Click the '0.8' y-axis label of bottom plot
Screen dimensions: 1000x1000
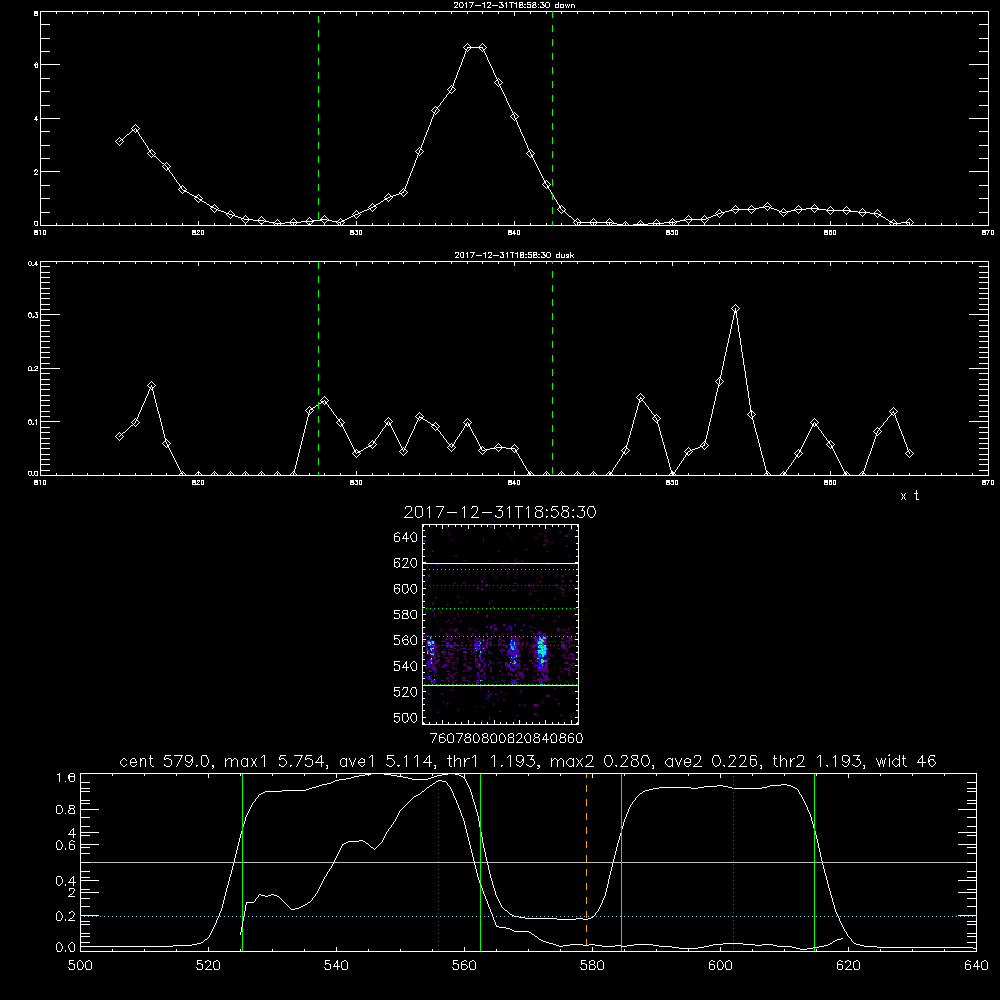click(x=66, y=810)
